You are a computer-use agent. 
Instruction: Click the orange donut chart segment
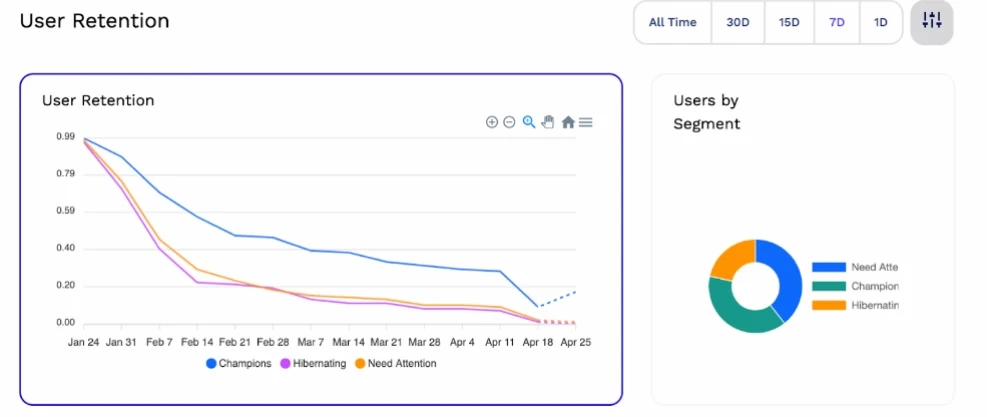tap(735, 257)
